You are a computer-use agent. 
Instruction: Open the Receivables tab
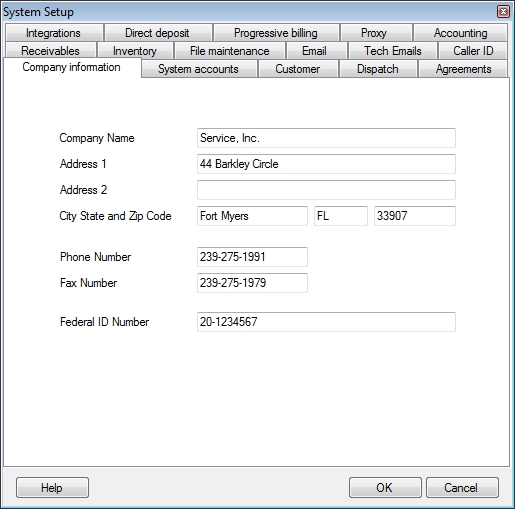(x=51, y=51)
